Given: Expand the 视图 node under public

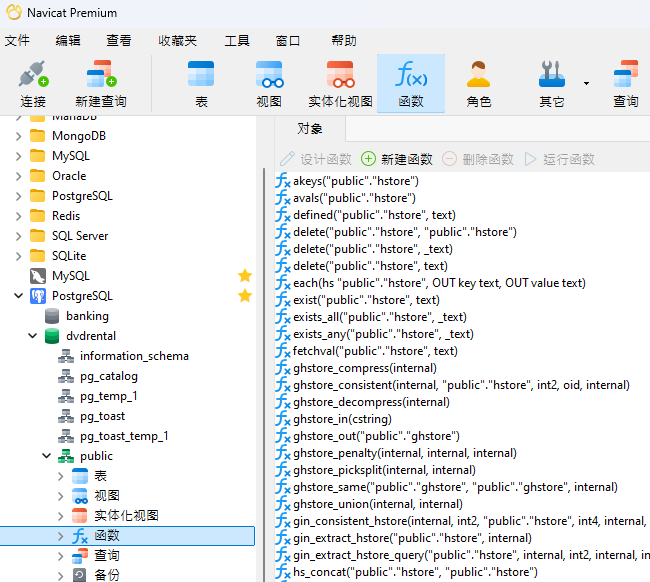Looking at the screenshot, I should (61, 496).
